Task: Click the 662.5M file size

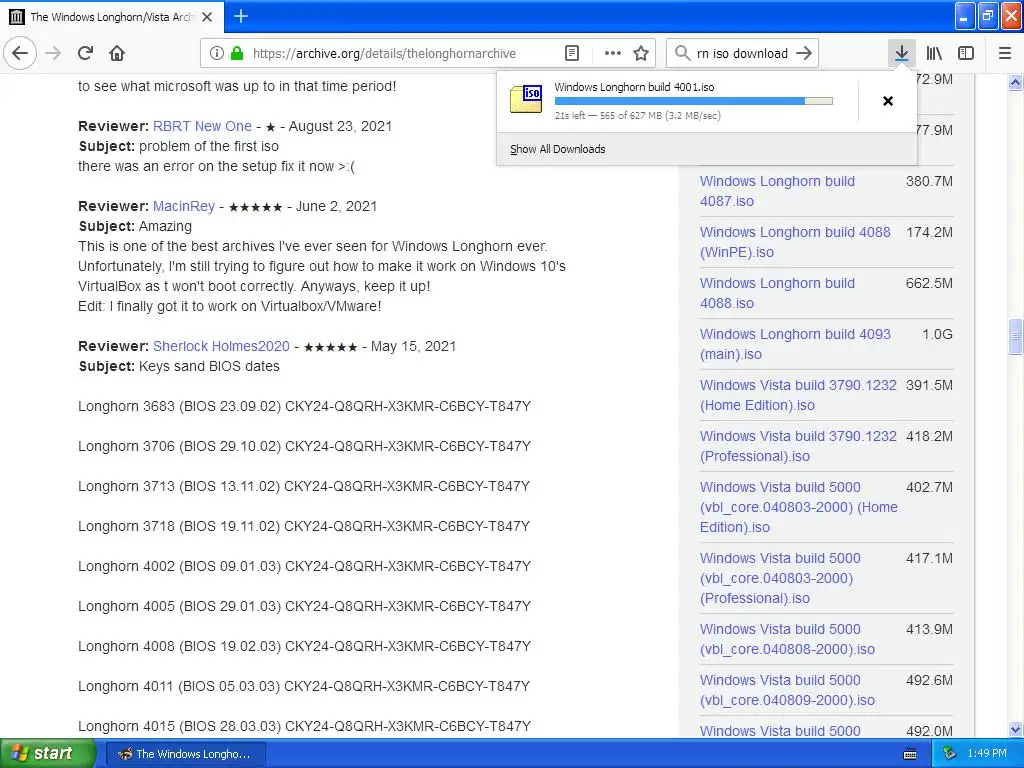Action: pyautogui.click(x=929, y=283)
